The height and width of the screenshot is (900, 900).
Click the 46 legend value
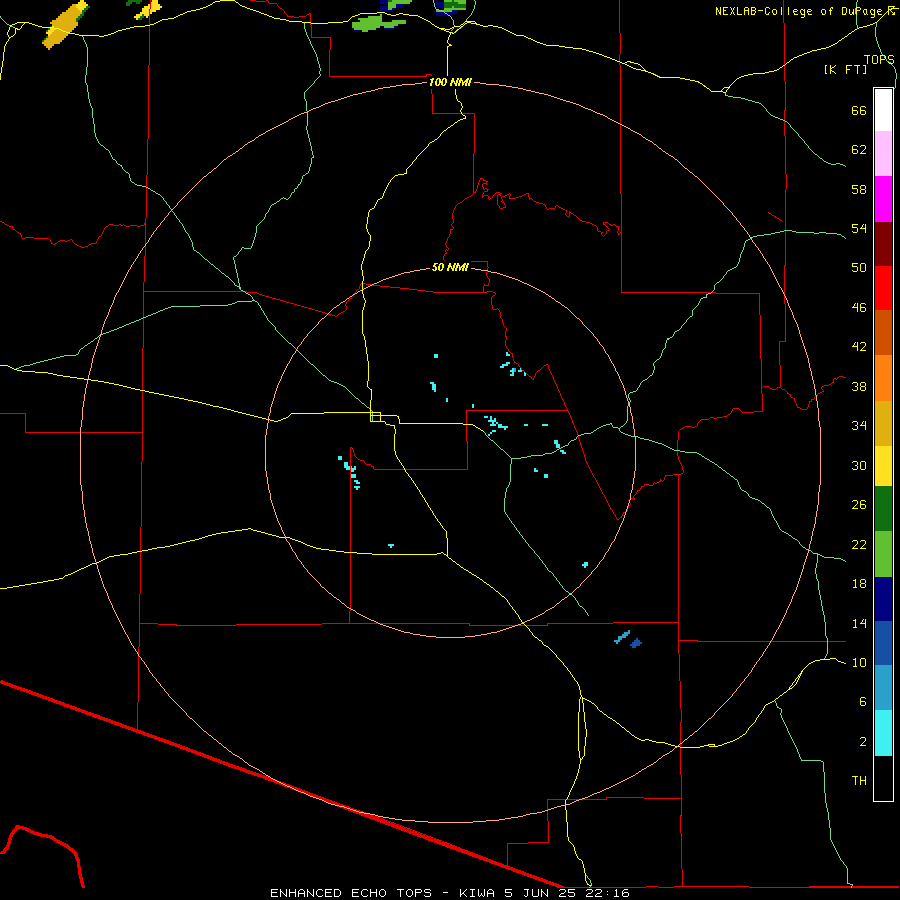click(859, 308)
